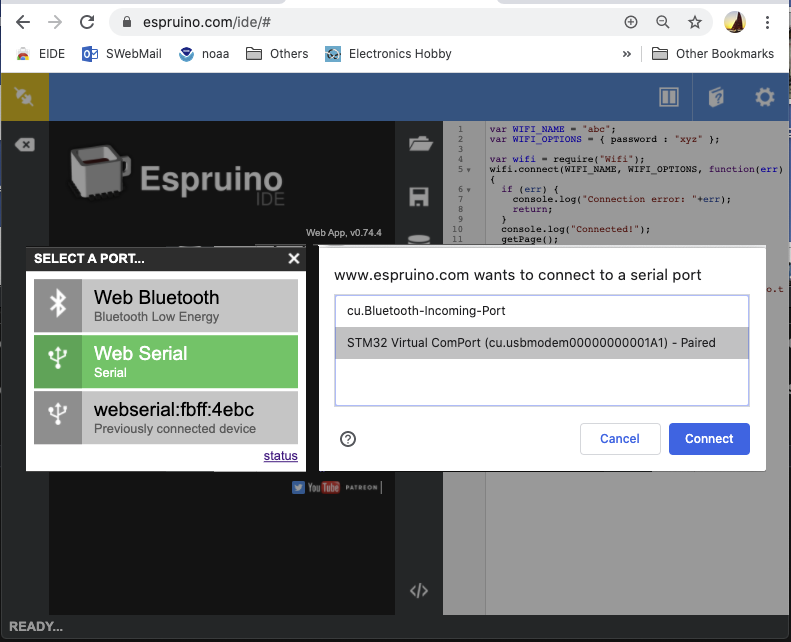Open the Other Bookmarks folder
The width and height of the screenshot is (791, 642).
coord(713,54)
